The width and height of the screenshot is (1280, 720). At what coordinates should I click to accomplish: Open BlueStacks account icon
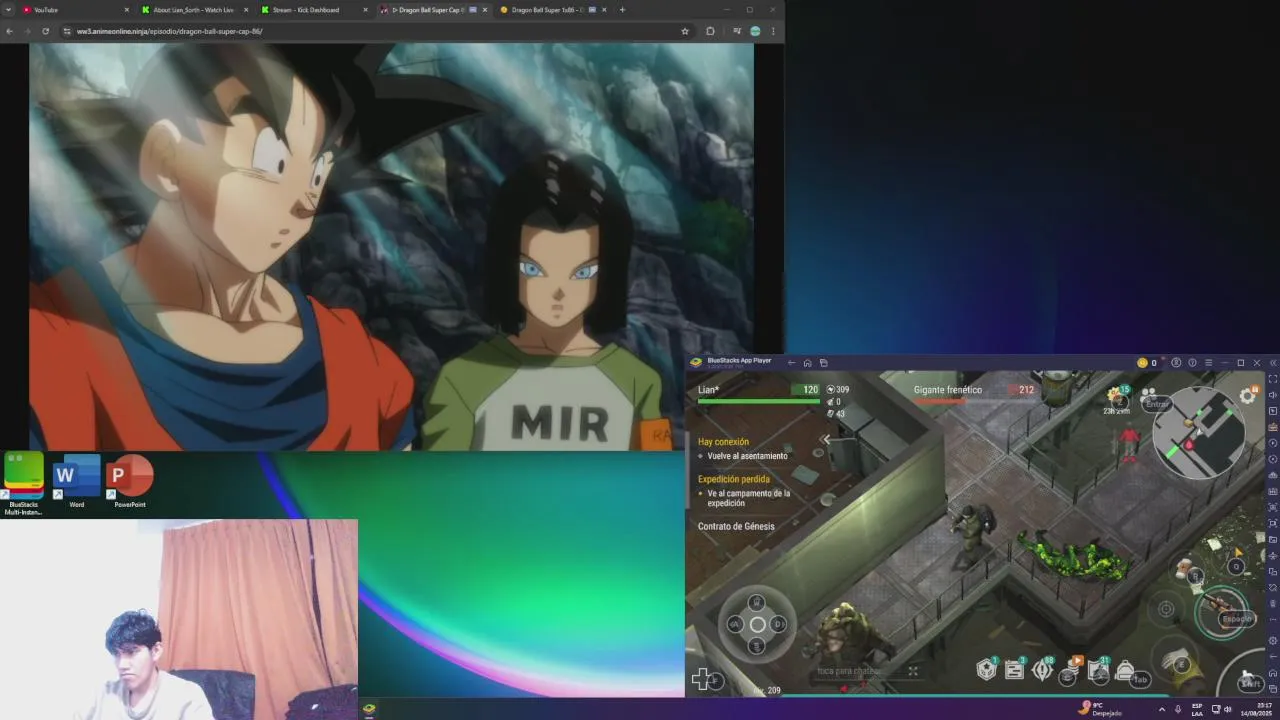click(x=1176, y=363)
